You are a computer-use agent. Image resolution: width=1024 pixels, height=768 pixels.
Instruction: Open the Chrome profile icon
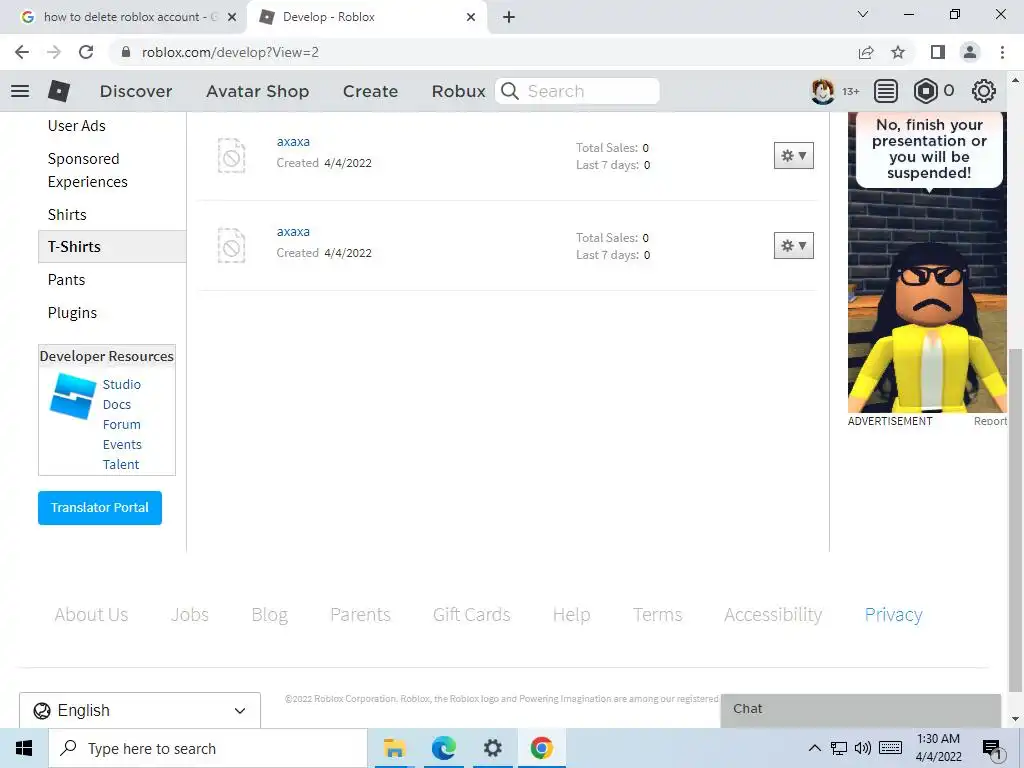[x=970, y=52]
